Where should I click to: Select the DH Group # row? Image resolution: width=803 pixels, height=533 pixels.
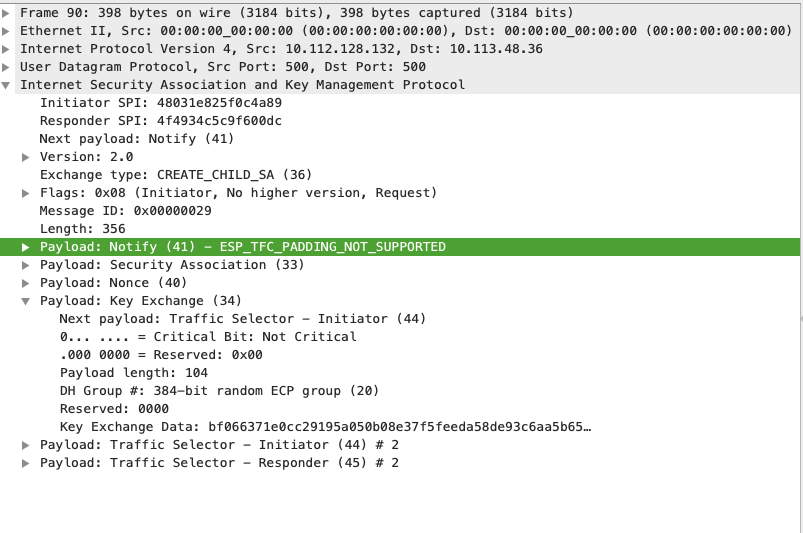(x=219, y=391)
